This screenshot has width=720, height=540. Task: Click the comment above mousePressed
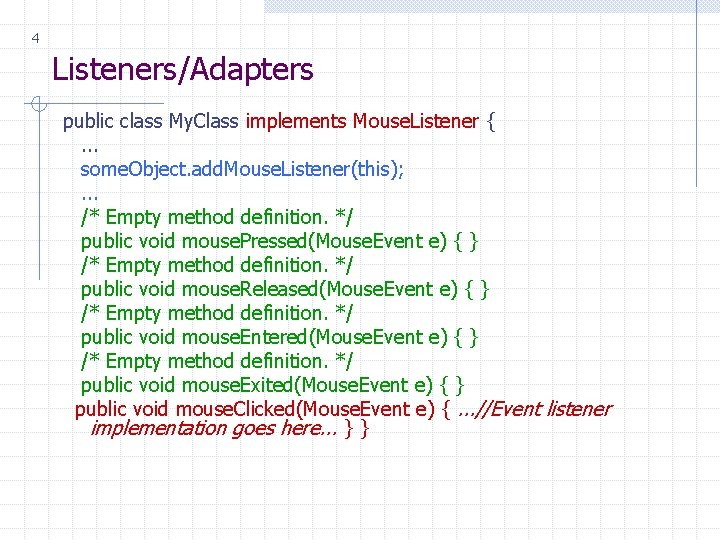[x=217, y=217]
